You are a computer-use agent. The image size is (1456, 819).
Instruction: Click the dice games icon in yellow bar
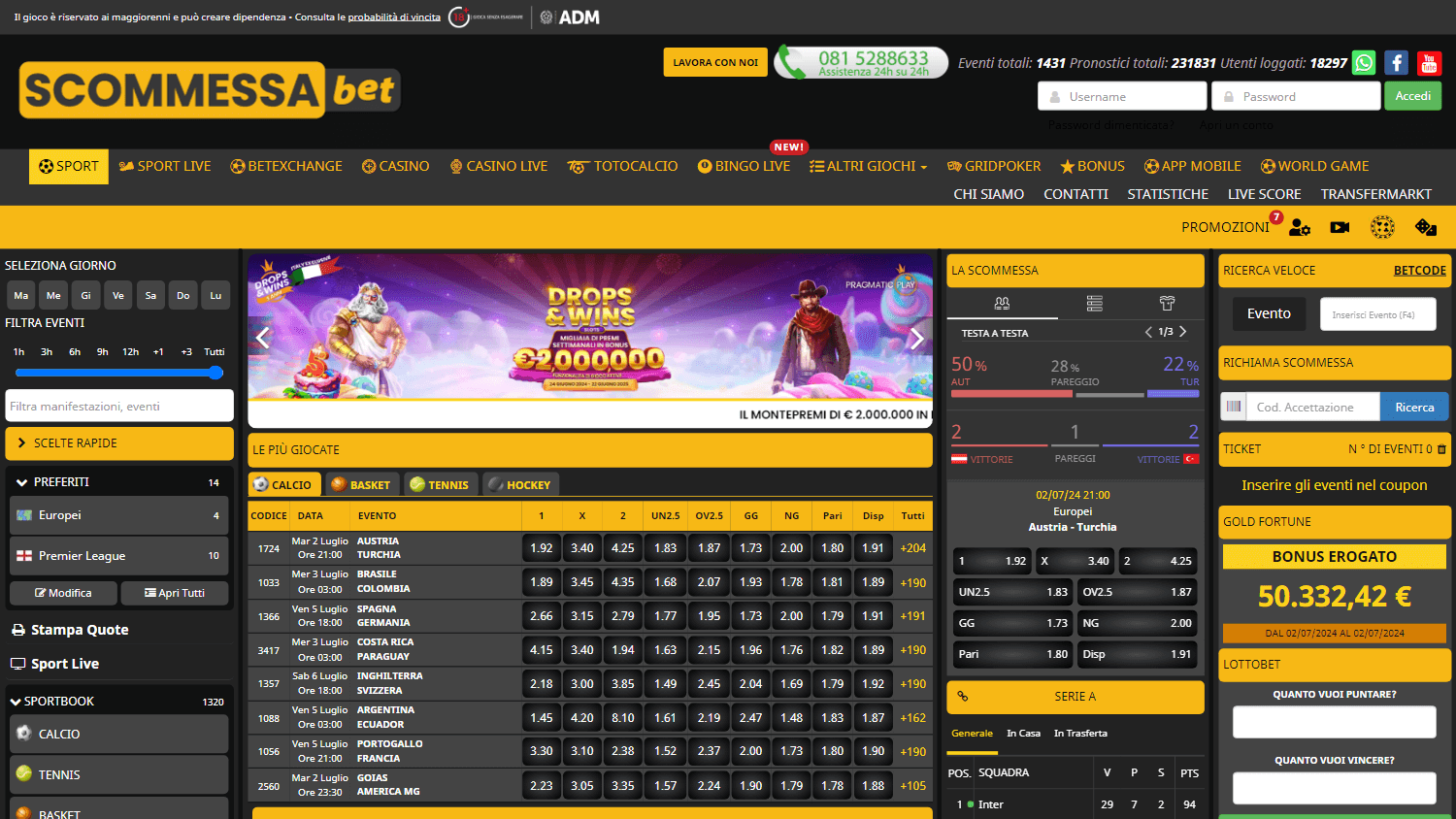pos(1426,227)
